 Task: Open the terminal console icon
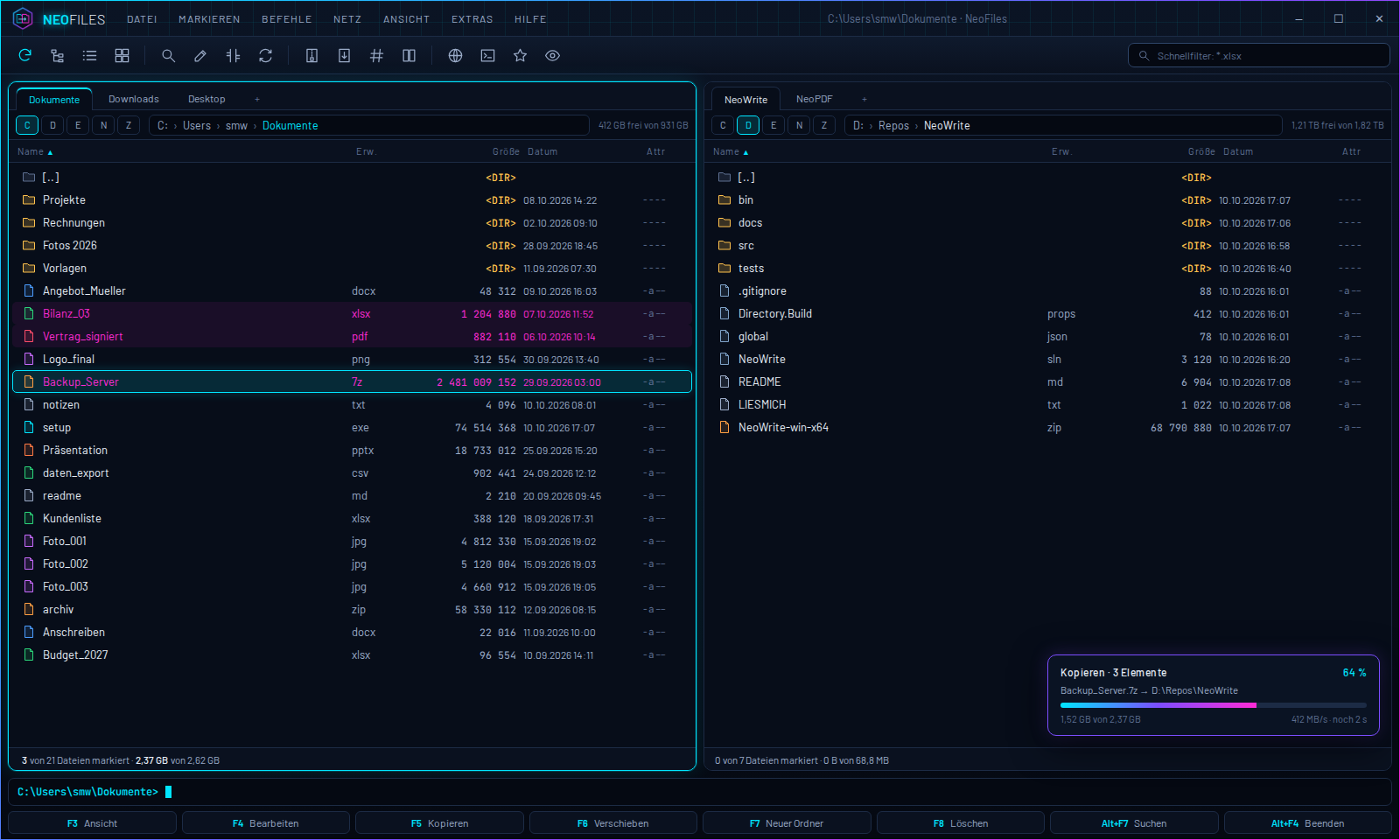487,56
